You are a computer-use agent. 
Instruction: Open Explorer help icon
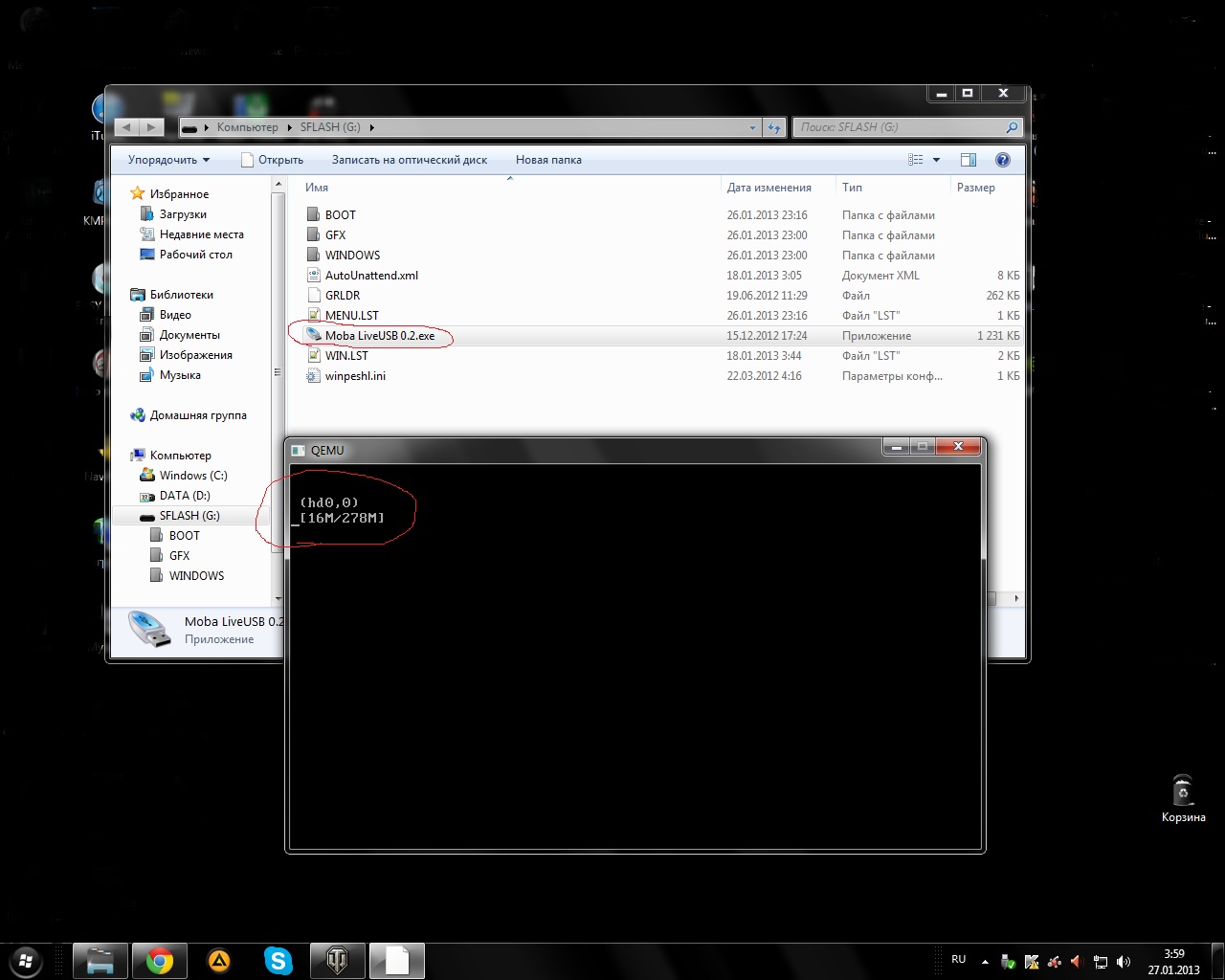[1003, 160]
